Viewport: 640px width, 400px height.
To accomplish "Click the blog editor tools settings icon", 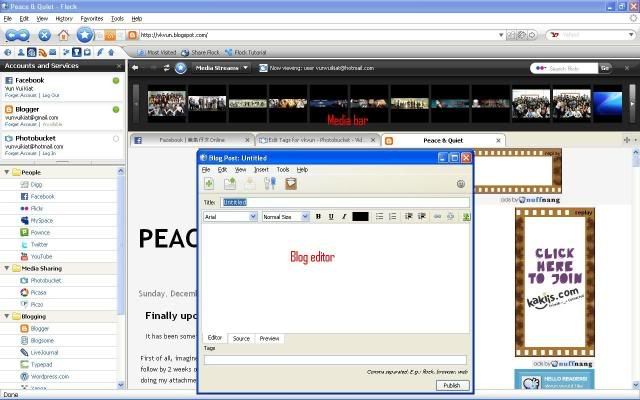I will [x=270, y=184].
